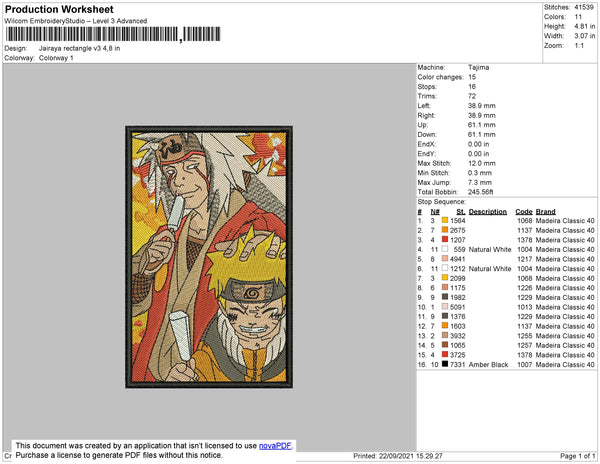Select red swatch of stop 3 (1207)
Viewport: 600px width, 464px height.
pos(445,239)
